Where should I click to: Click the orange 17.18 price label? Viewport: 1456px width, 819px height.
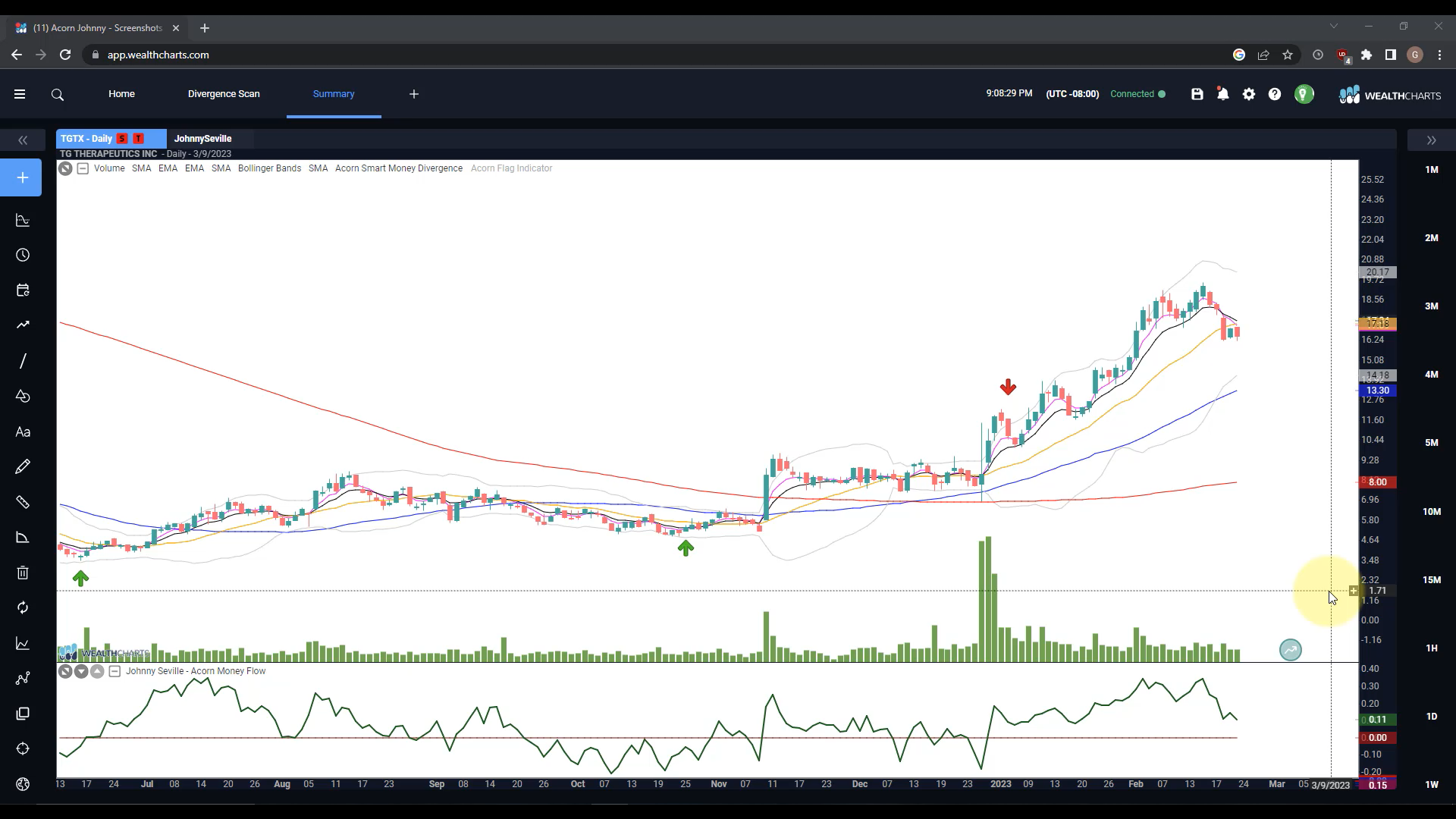point(1377,324)
